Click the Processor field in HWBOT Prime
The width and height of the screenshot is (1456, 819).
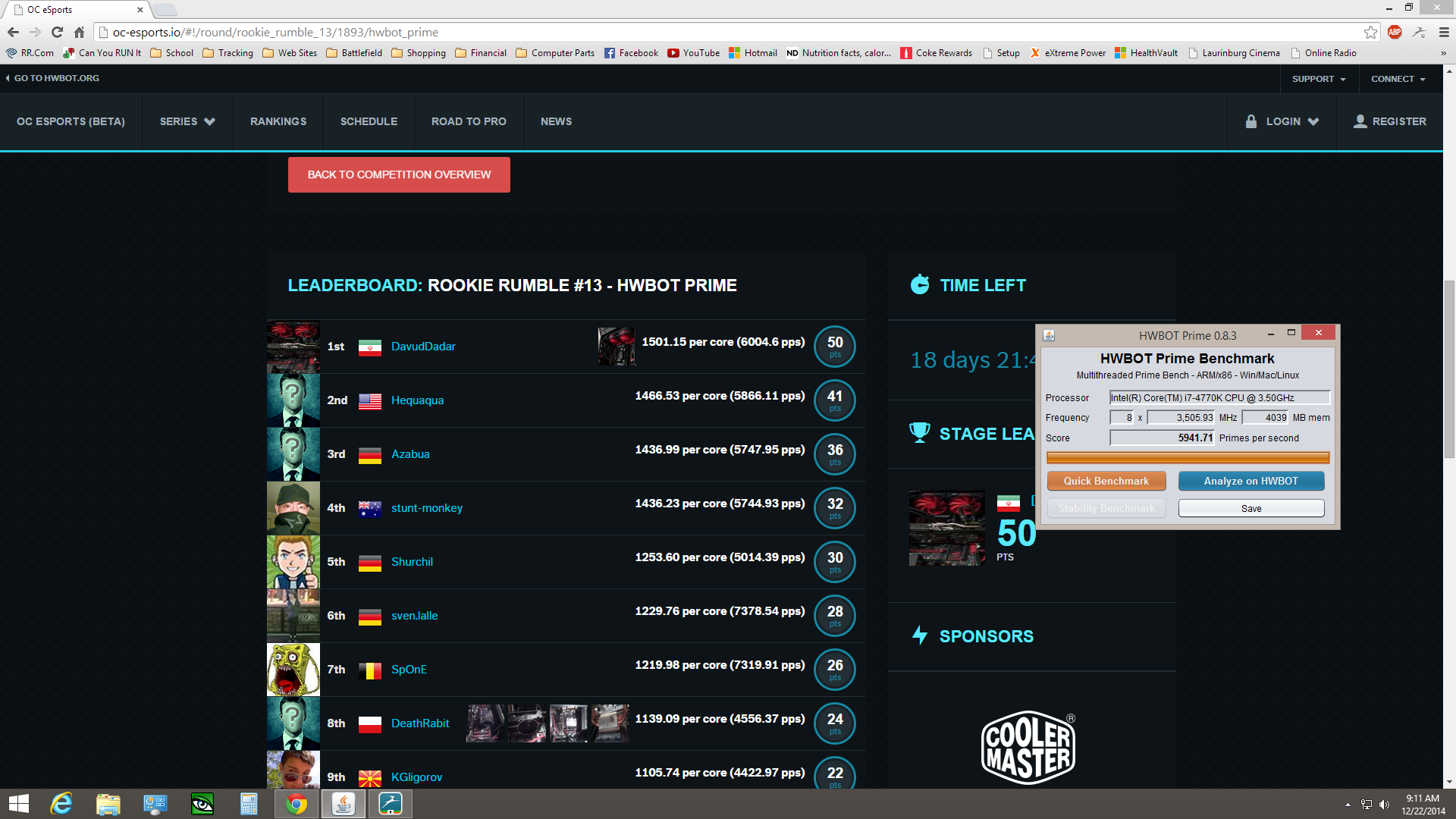1219,397
